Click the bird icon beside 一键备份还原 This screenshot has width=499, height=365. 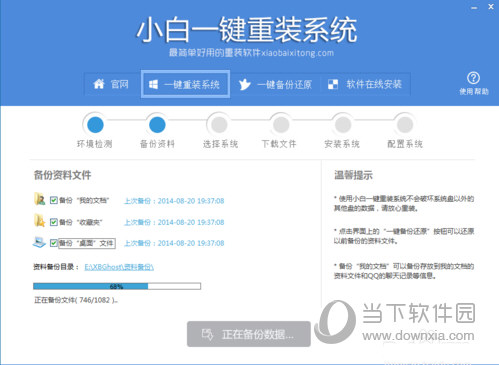coord(244,84)
